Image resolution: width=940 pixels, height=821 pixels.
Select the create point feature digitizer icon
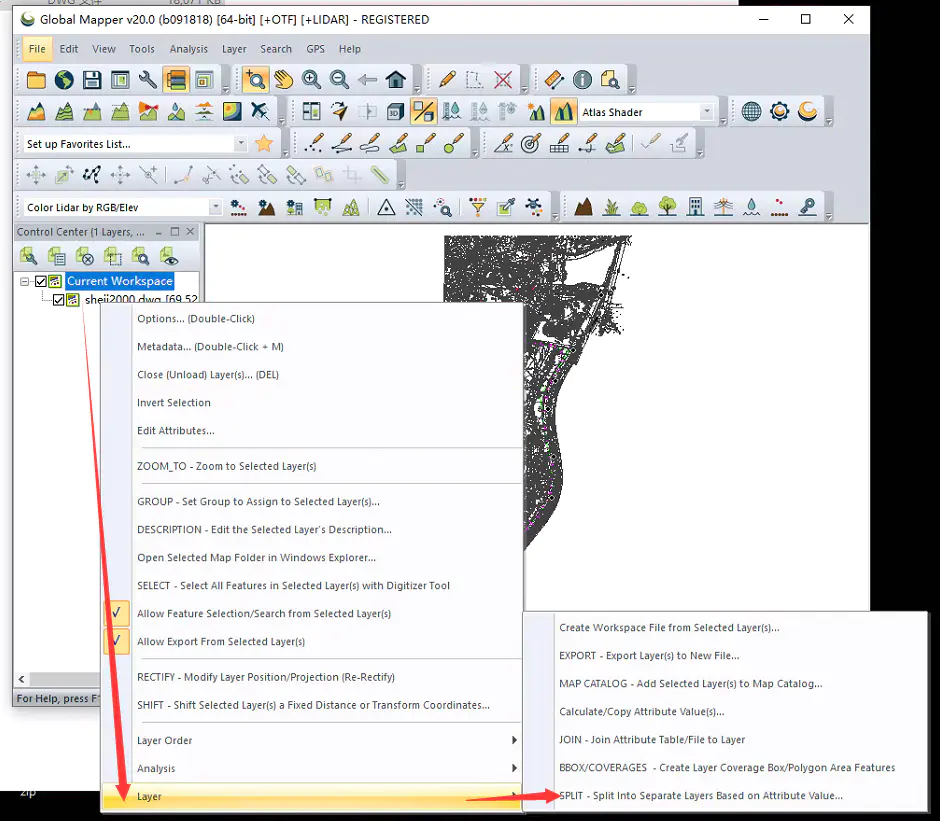(x=314, y=143)
